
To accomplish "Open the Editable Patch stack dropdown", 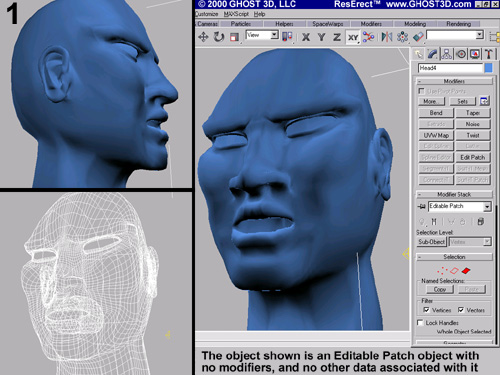I will (487, 207).
